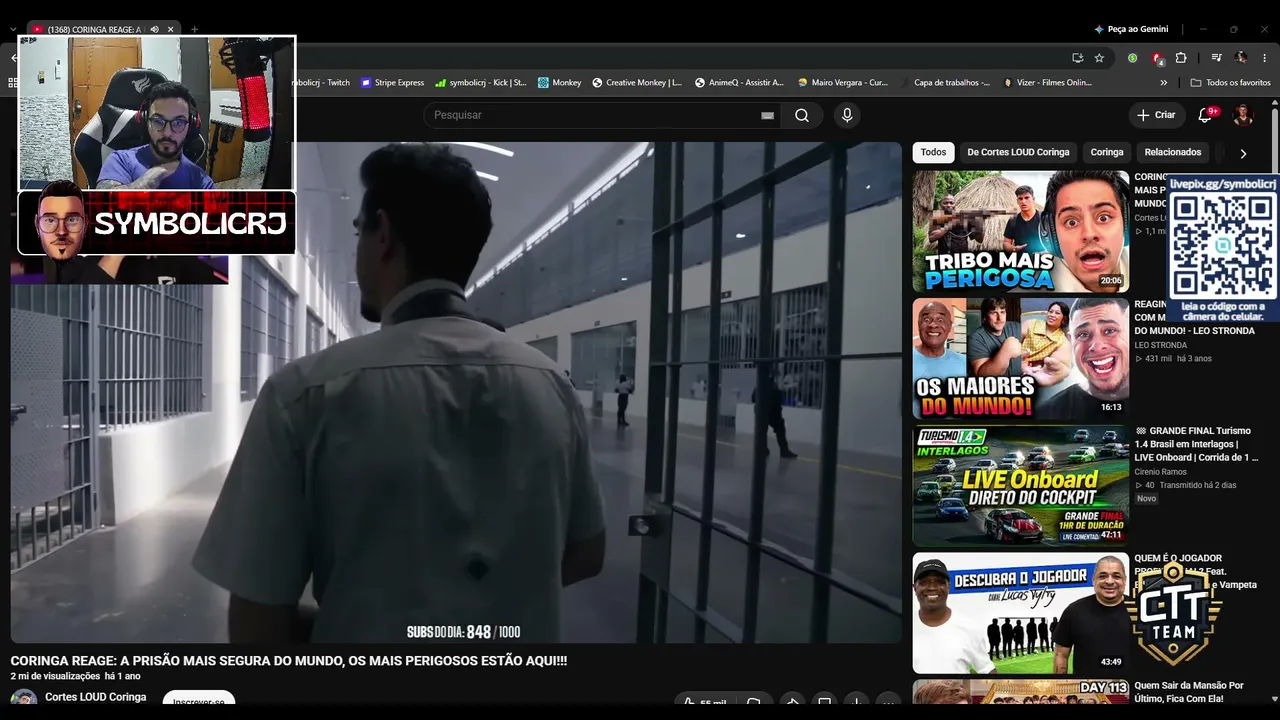Open YouTube notifications bell

[1205, 115]
